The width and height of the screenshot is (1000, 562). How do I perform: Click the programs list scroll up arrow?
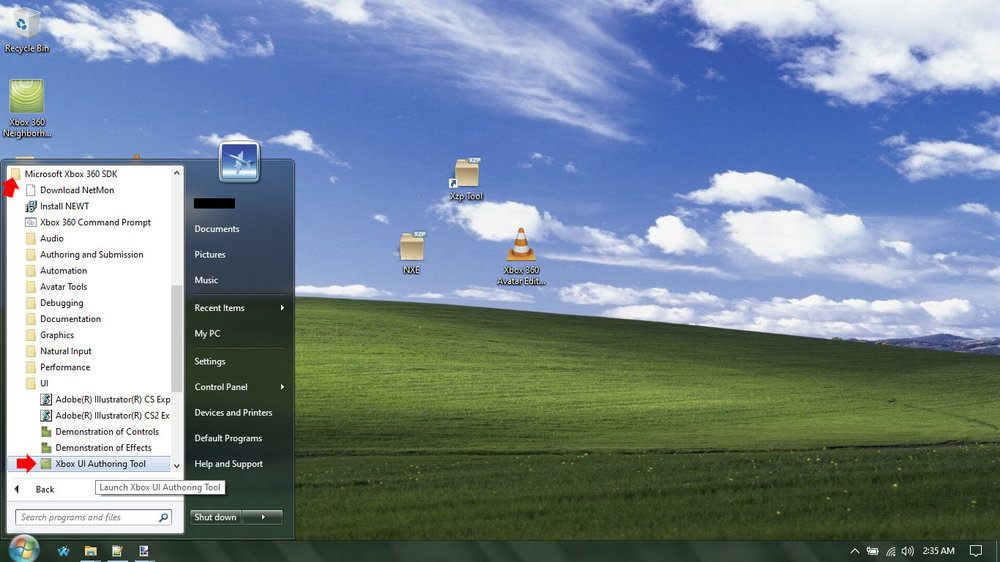pos(177,173)
